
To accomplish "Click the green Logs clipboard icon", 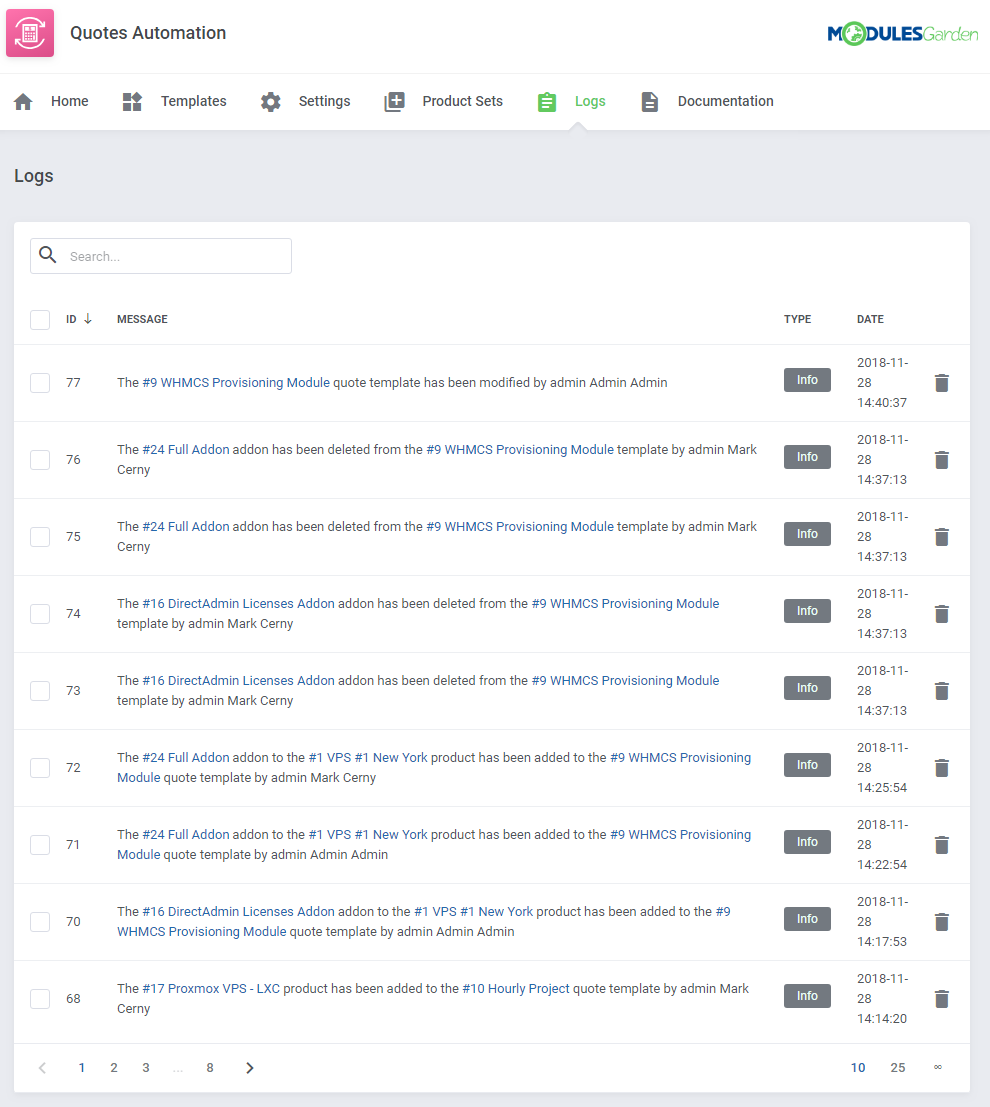I will click(547, 102).
